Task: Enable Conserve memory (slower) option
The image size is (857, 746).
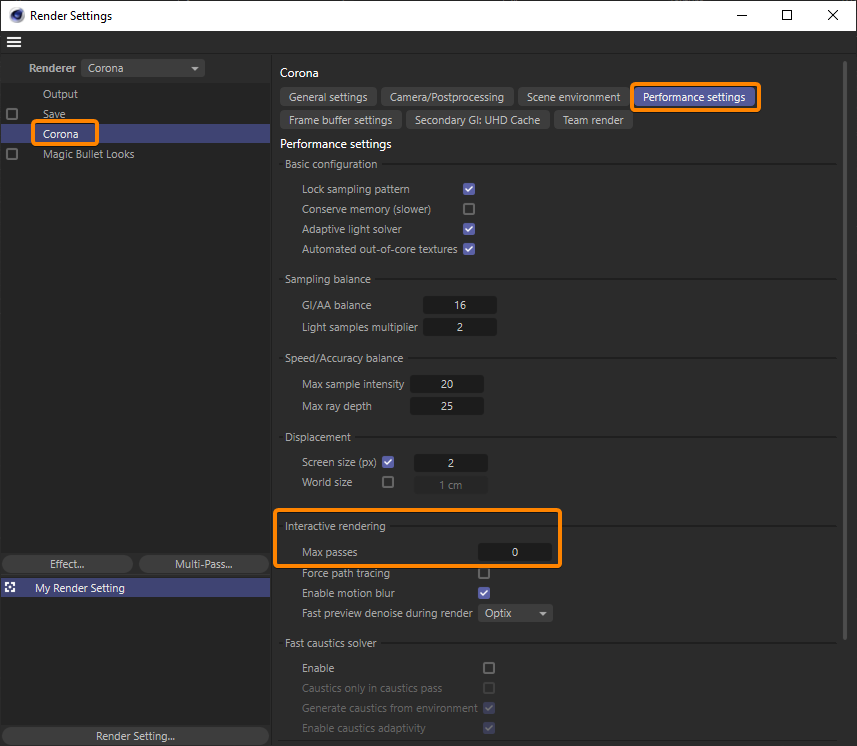Action: (469, 209)
